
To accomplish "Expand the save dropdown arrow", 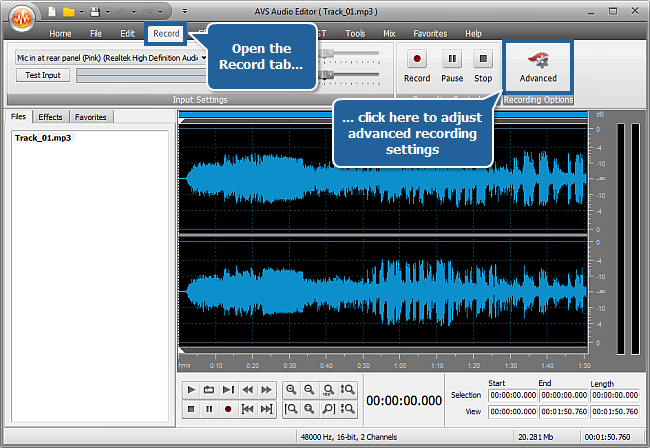I will pyautogui.click(x=107, y=12).
